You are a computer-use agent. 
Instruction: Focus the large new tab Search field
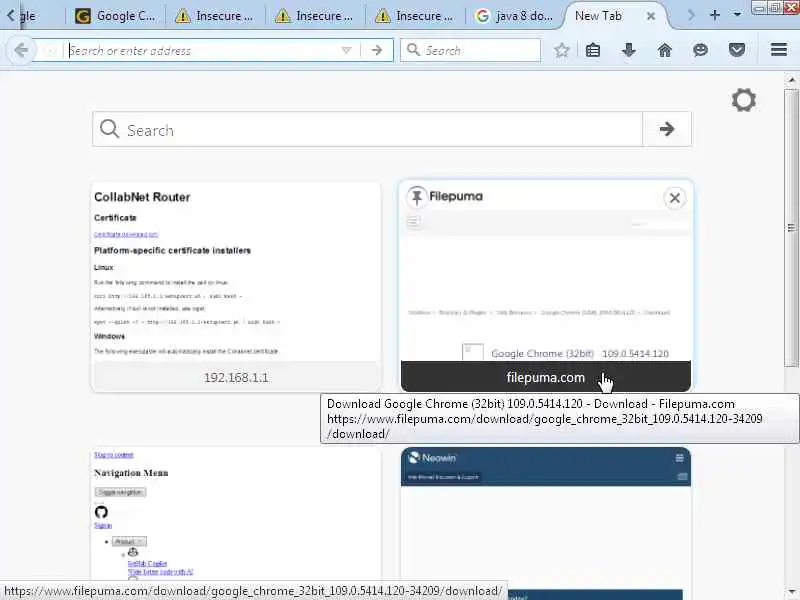[367, 129]
